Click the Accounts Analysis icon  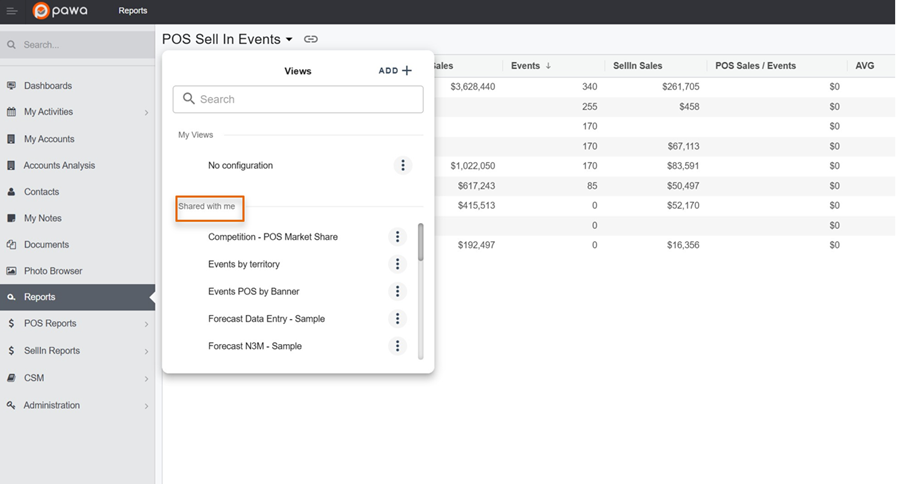(x=11, y=165)
